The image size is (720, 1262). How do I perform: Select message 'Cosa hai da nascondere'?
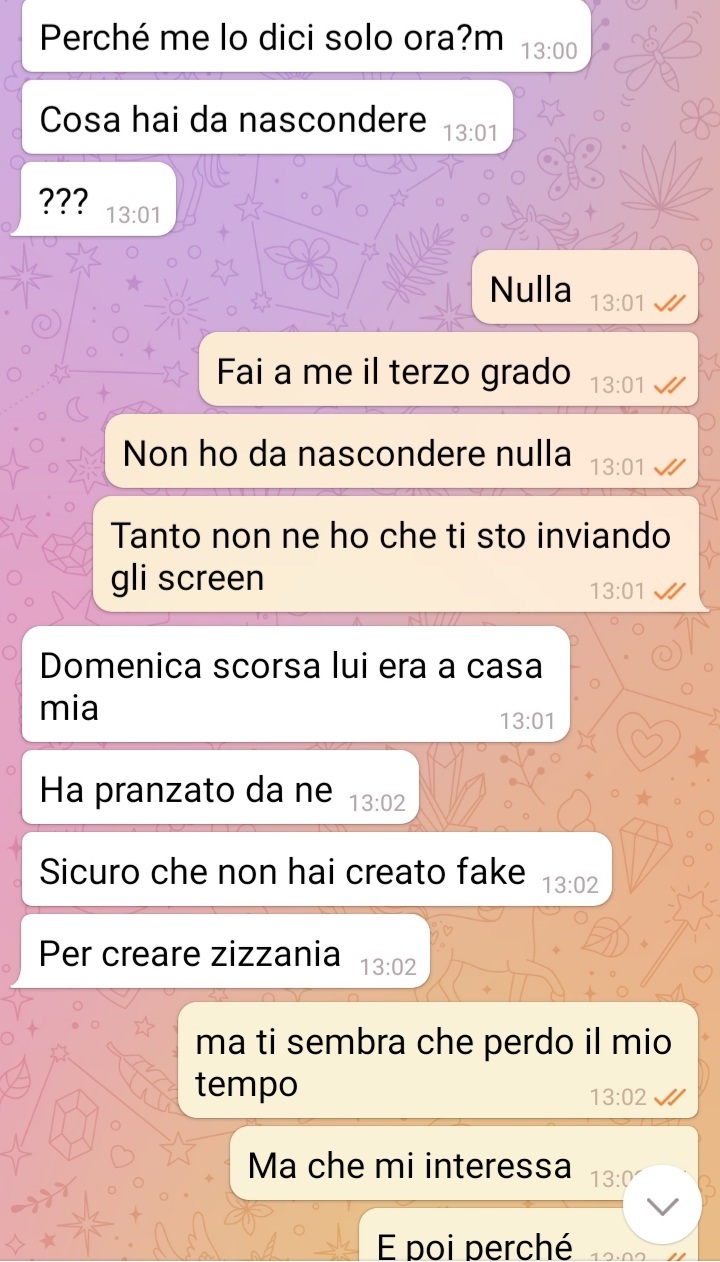point(267,118)
